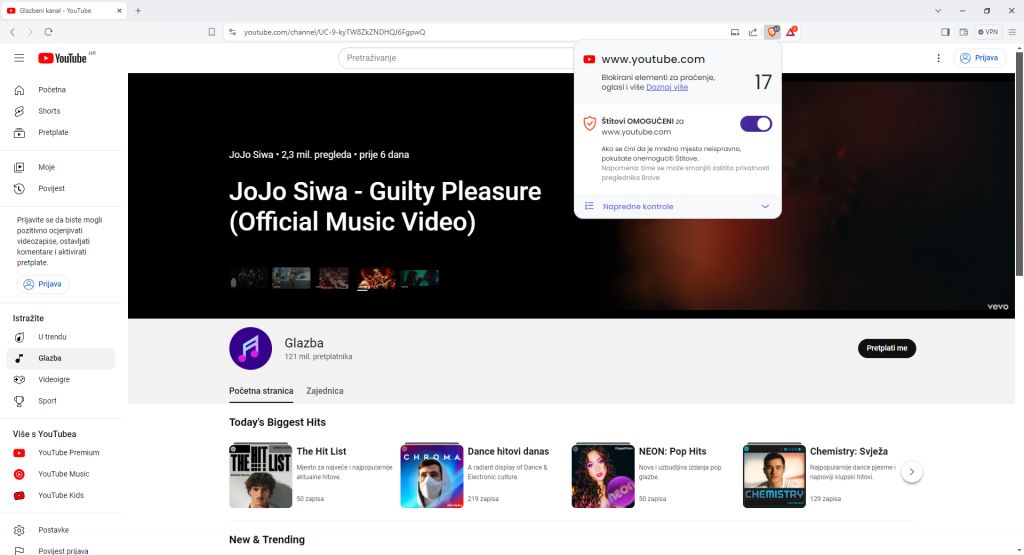Reload the page with the refresh icon
1024x555 pixels.
click(48, 32)
